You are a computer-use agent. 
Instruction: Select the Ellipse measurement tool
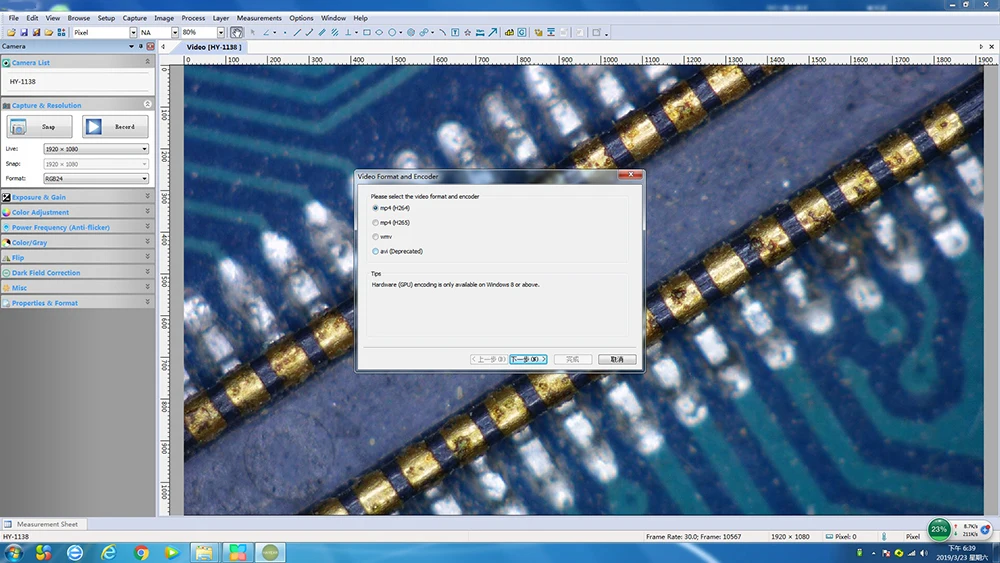(379, 32)
